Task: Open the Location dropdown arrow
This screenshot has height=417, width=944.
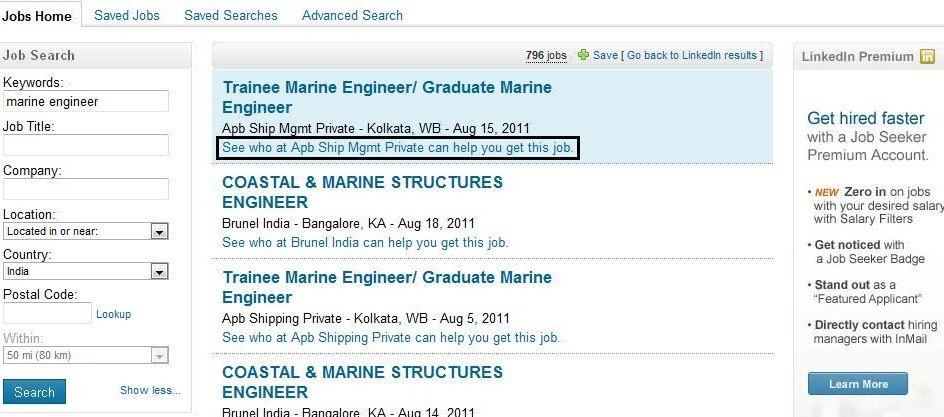Action: pyautogui.click(x=158, y=232)
